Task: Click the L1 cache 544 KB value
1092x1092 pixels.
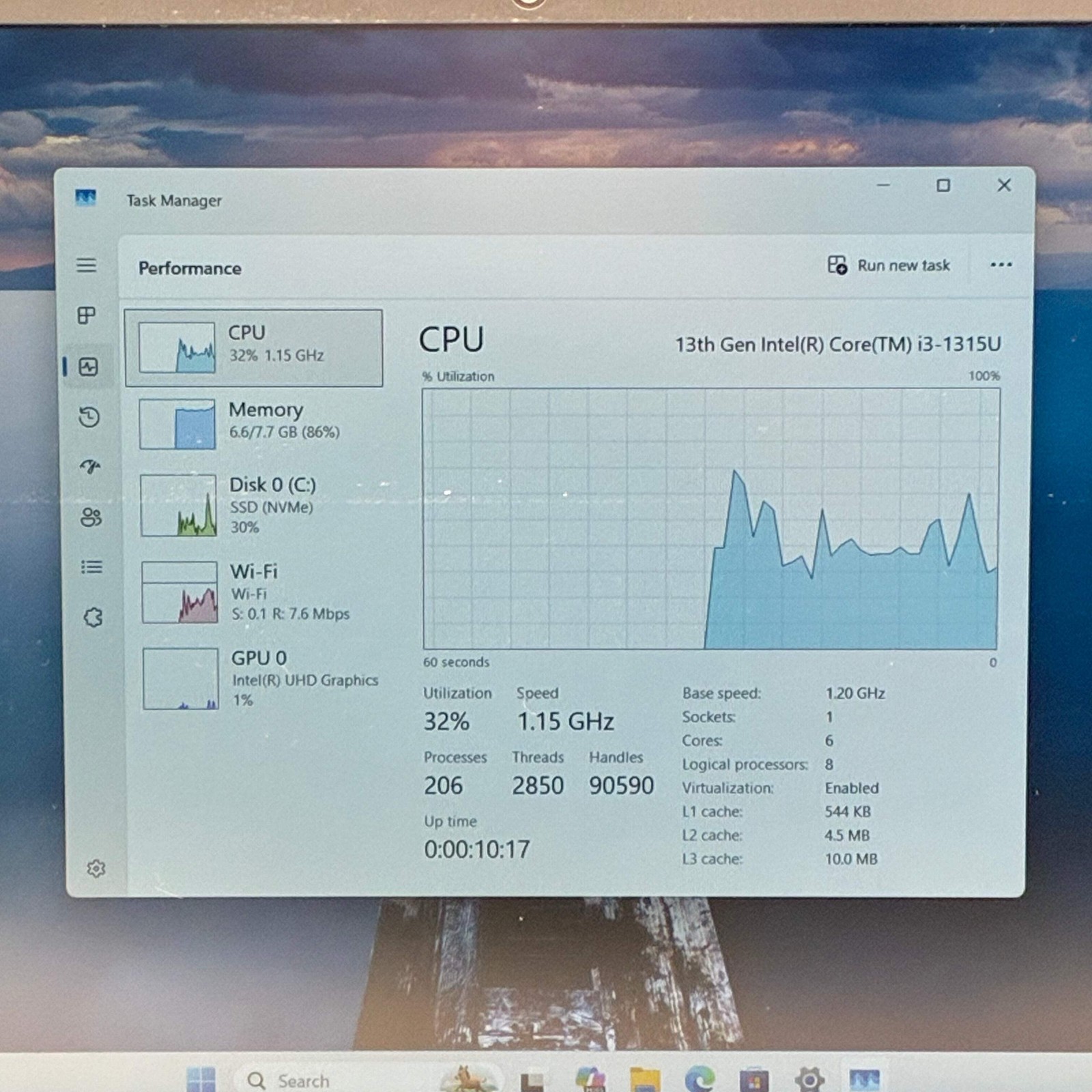Action: [848, 811]
